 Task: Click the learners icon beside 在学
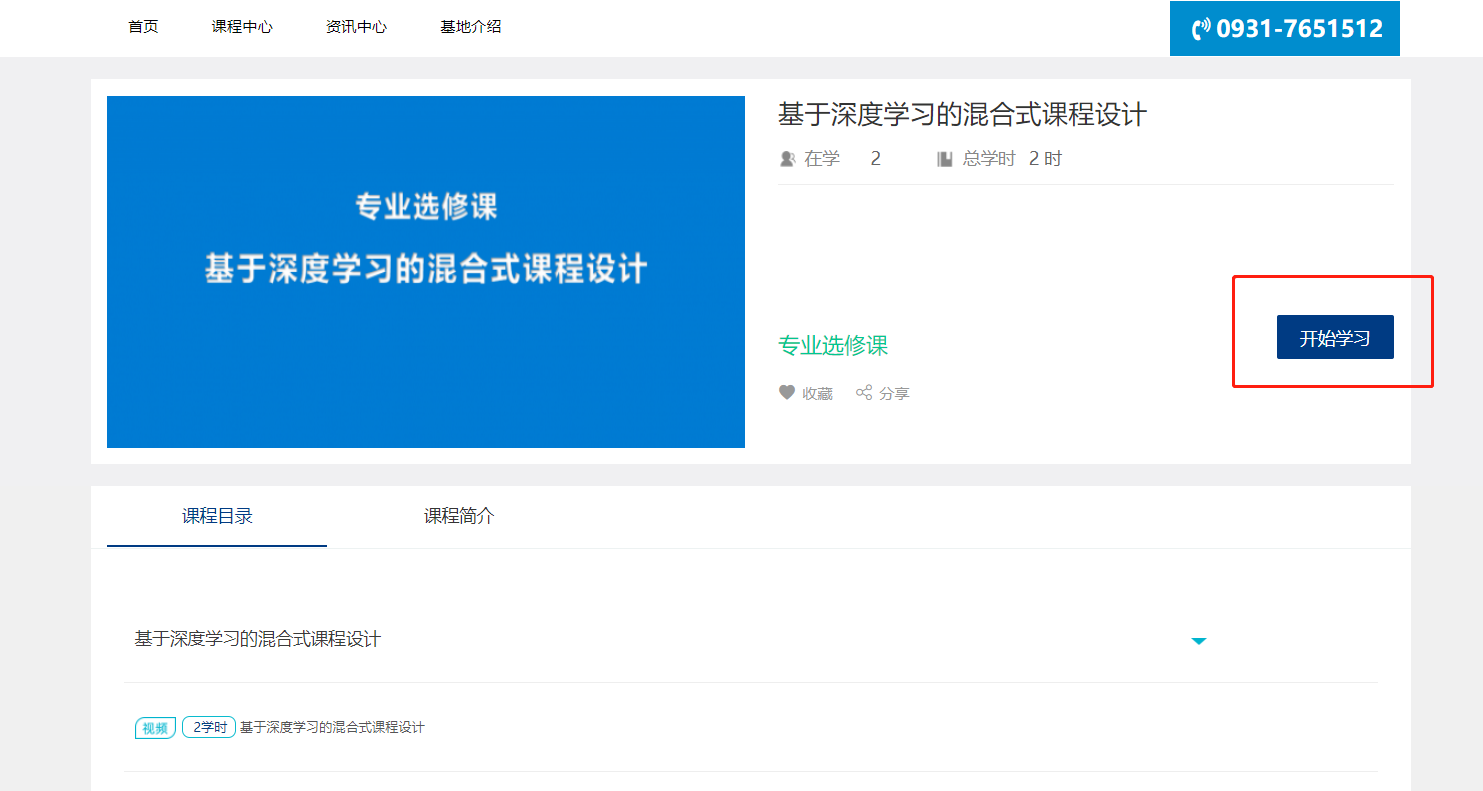pyautogui.click(x=787, y=159)
